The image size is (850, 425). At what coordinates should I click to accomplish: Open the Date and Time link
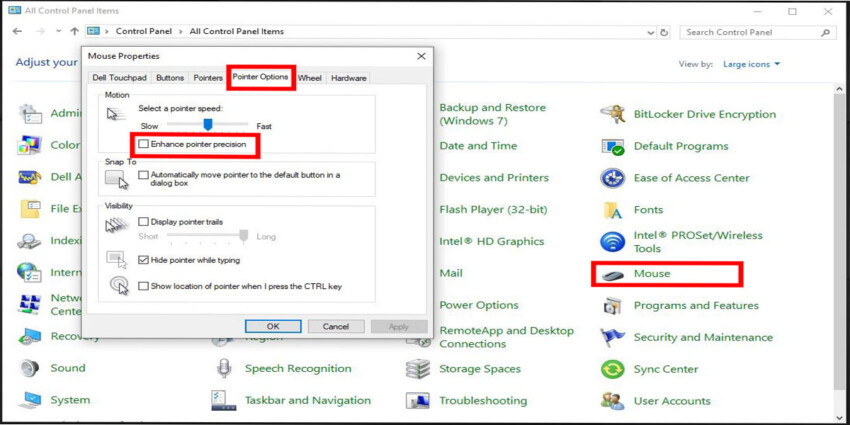478,146
